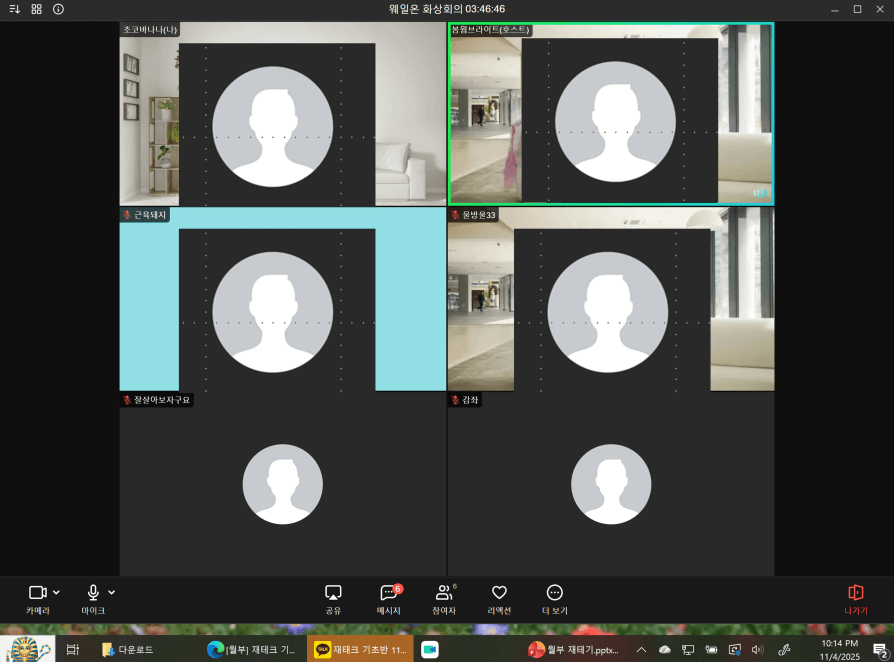Click muted mic icon beside 감자

pos(455,400)
